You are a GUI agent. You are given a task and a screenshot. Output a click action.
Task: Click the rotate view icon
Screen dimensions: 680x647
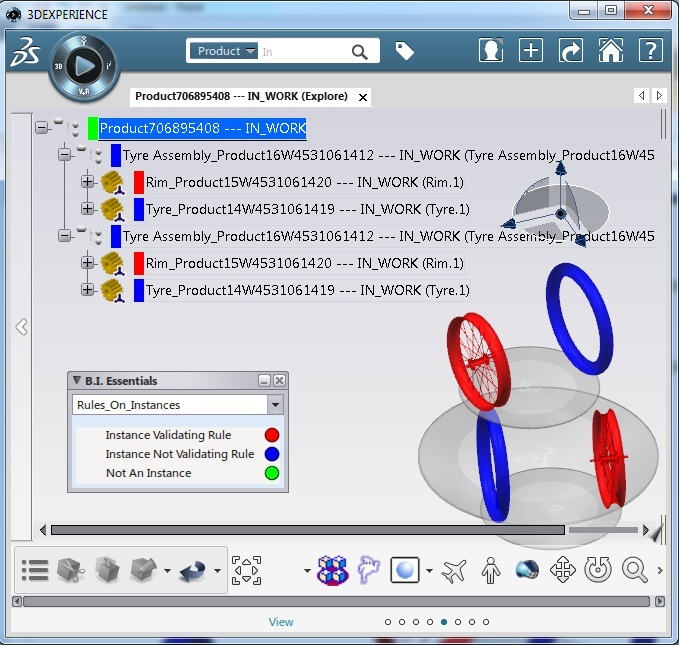[x=598, y=570]
